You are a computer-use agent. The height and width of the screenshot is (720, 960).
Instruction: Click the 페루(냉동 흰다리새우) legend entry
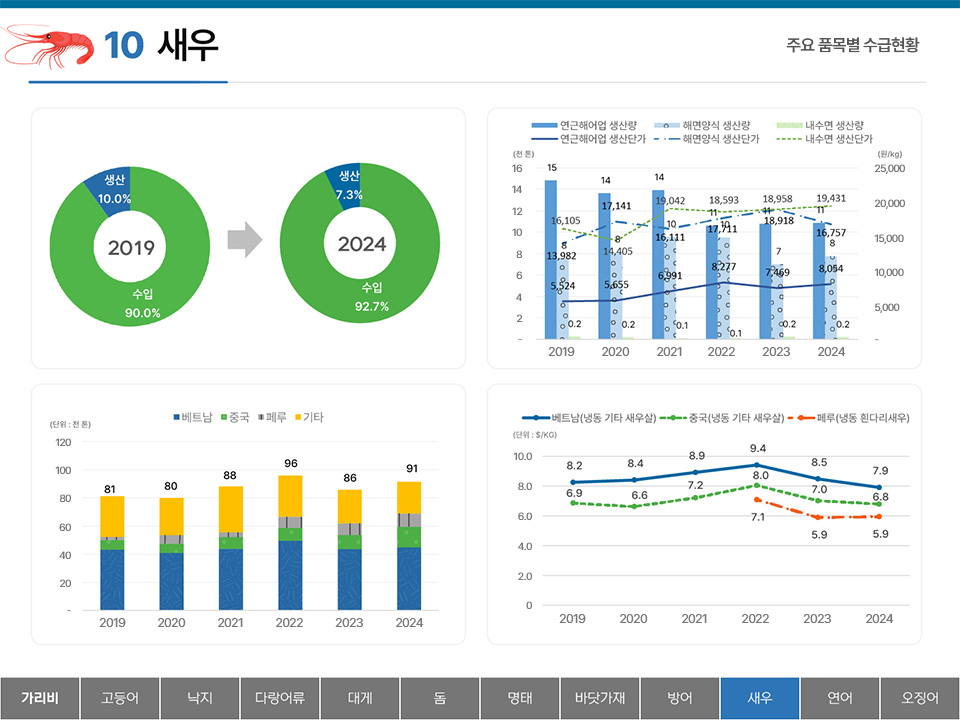click(x=857, y=417)
